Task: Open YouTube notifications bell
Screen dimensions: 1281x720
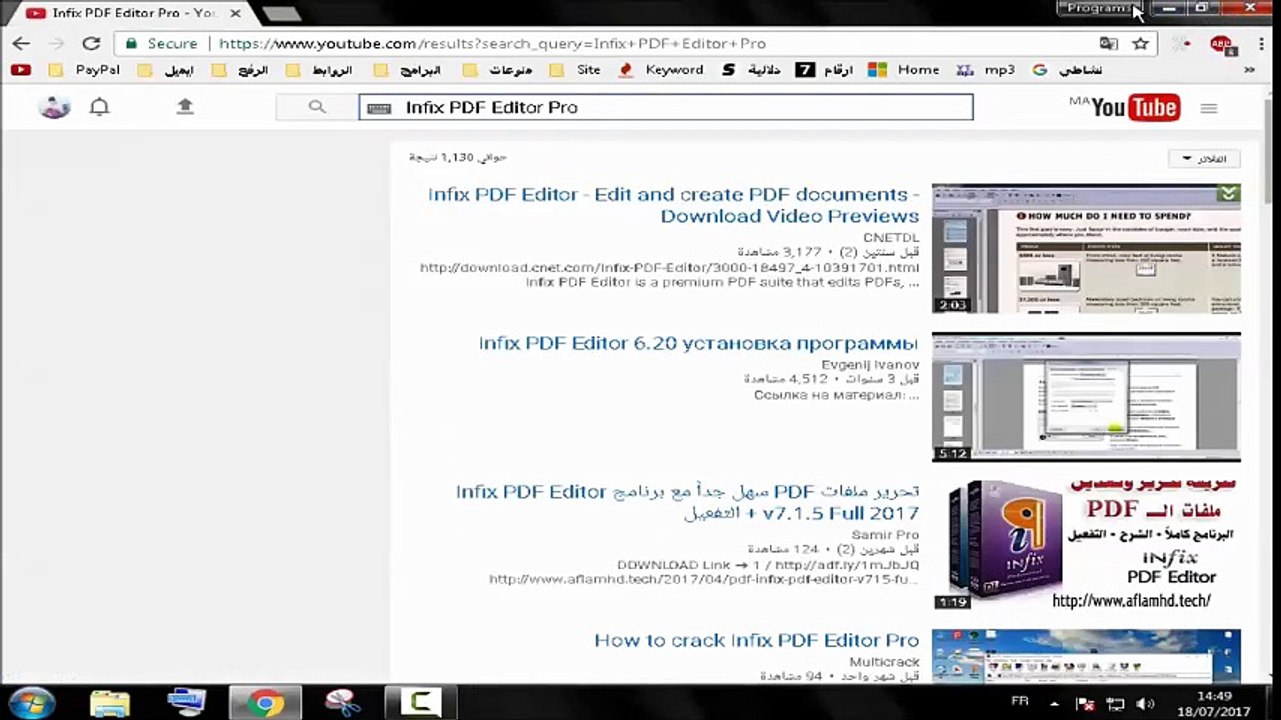Action: [x=99, y=106]
